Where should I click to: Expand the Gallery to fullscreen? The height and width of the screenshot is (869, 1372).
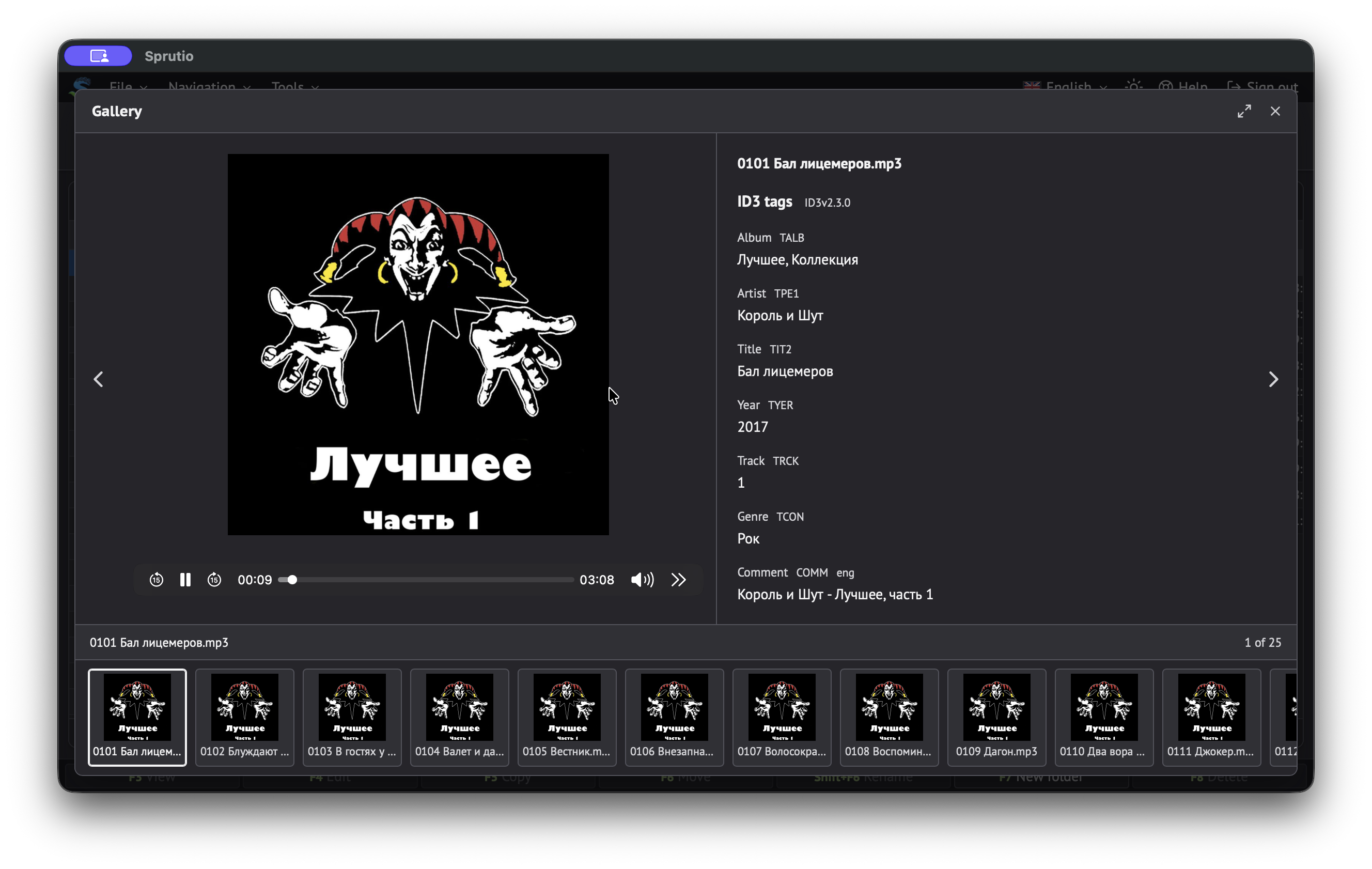tap(1244, 111)
